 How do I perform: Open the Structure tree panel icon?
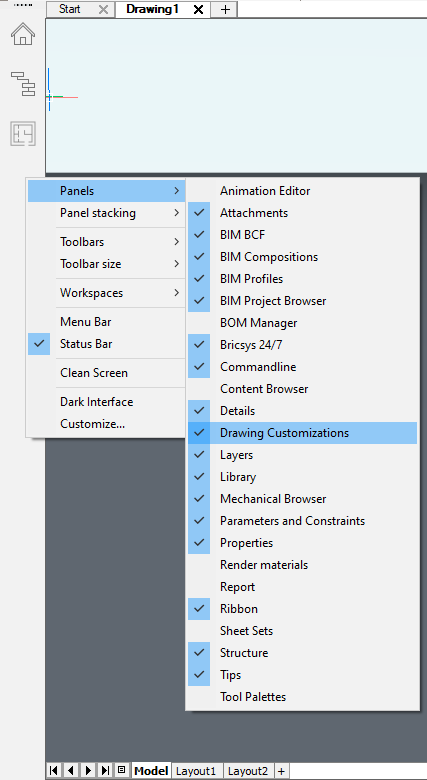pyautogui.click(x=23, y=84)
